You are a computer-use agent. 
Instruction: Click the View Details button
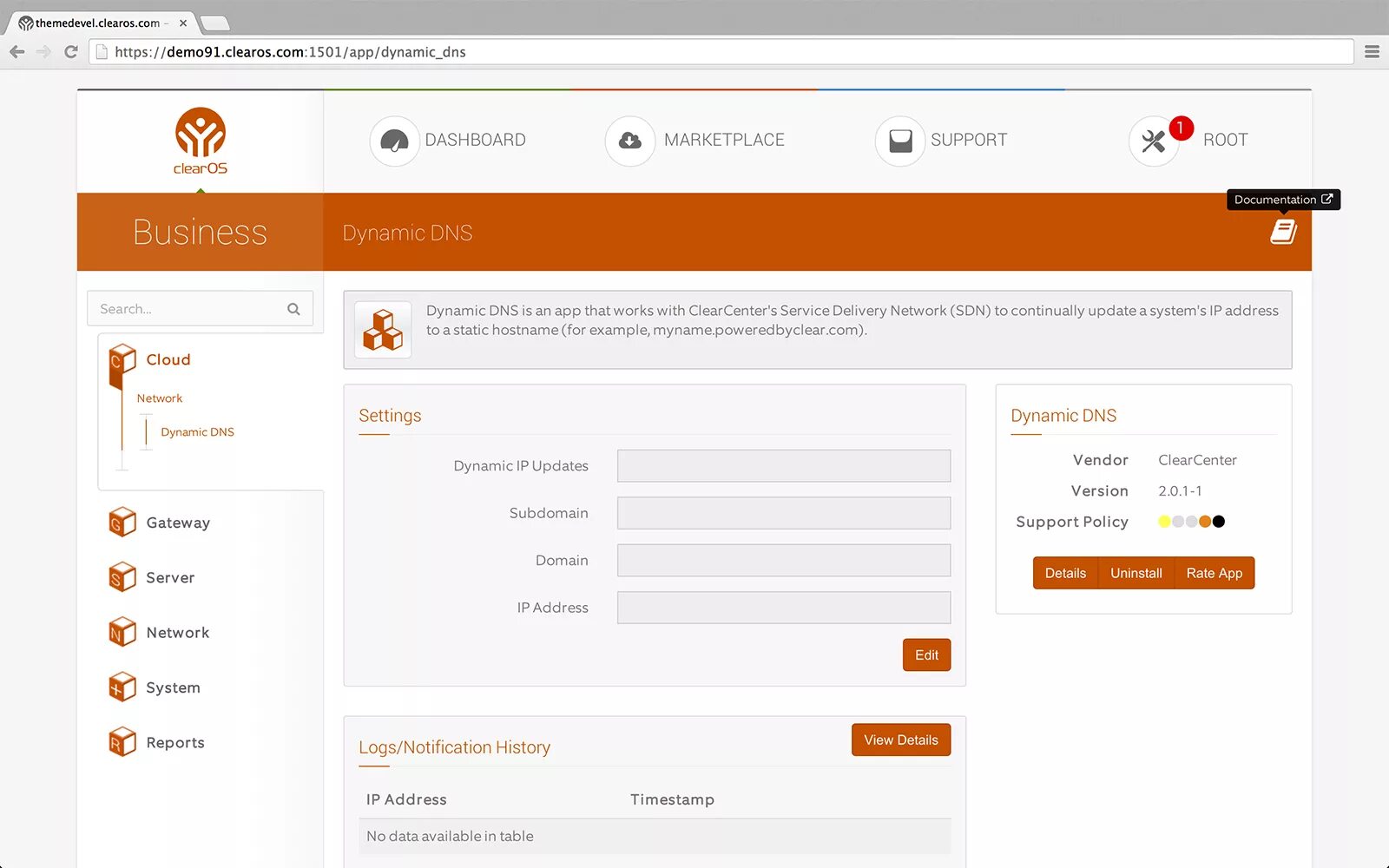(x=901, y=740)
